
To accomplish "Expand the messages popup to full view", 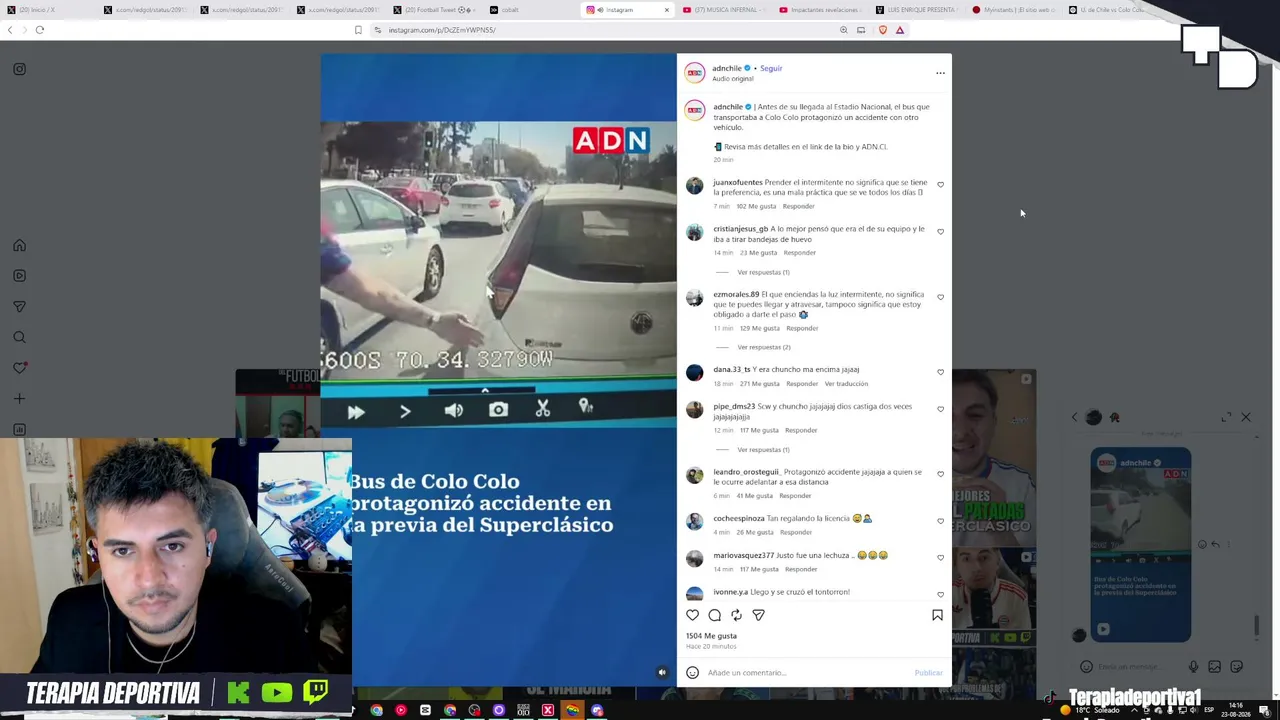I will pos(1227,417).
